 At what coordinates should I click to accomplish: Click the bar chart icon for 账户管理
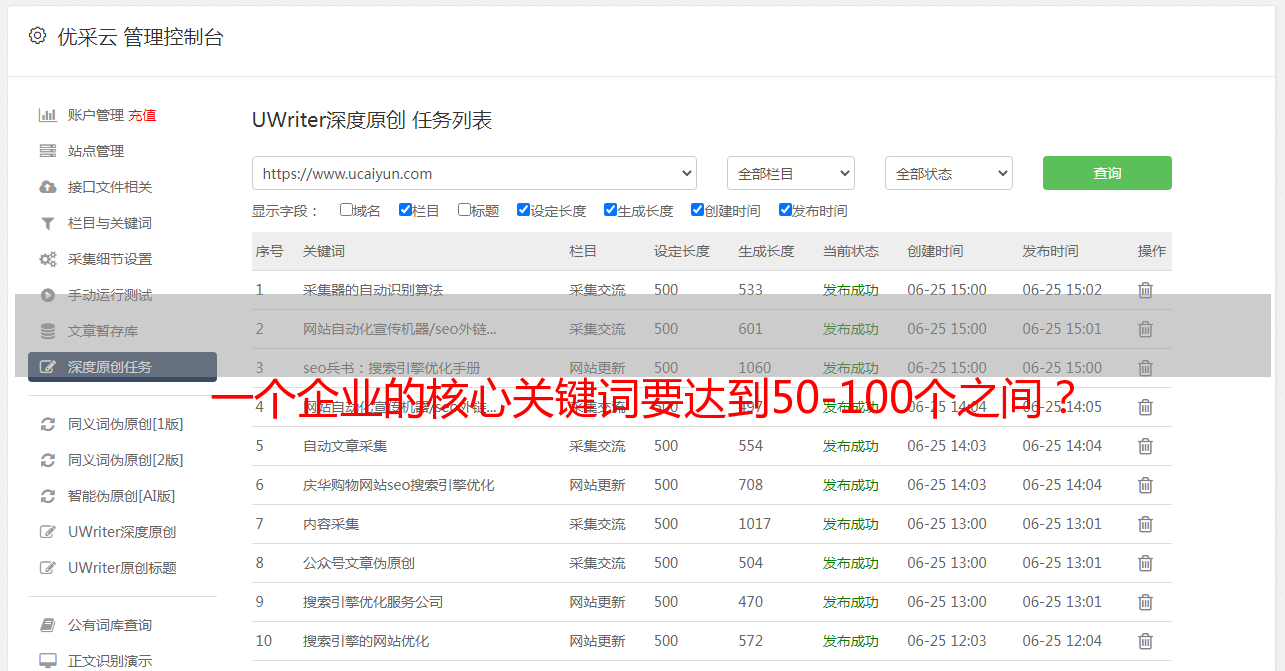tap(47, 115)
